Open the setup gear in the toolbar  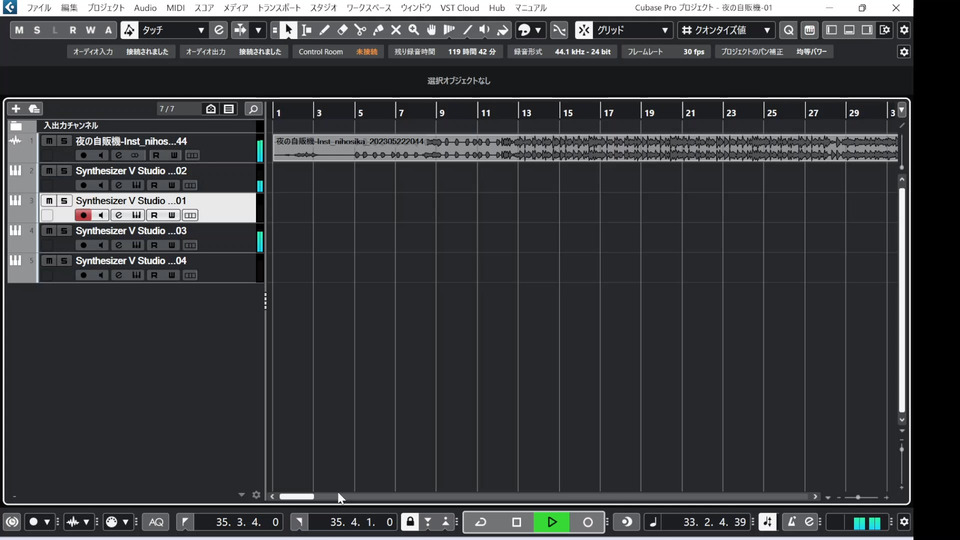904,30
